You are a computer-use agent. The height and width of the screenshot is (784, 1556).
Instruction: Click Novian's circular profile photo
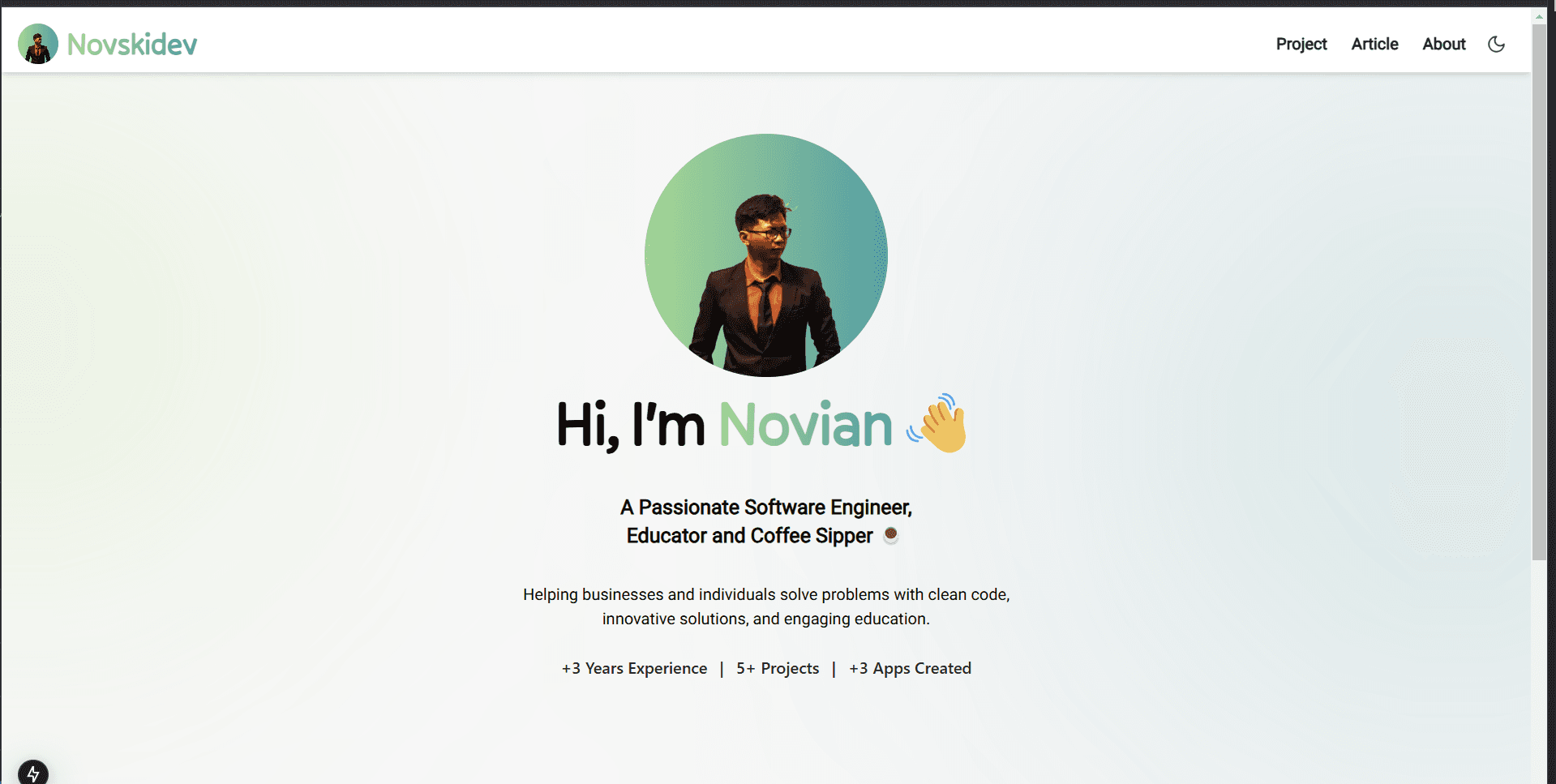(765, 255)
